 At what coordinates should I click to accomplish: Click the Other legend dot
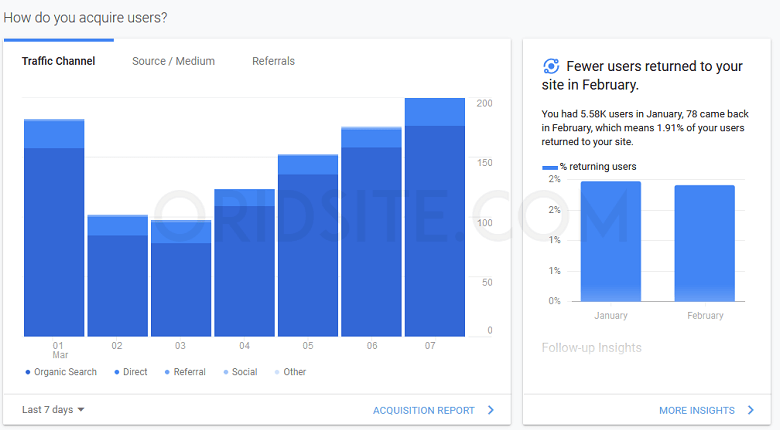click(277, 372)
